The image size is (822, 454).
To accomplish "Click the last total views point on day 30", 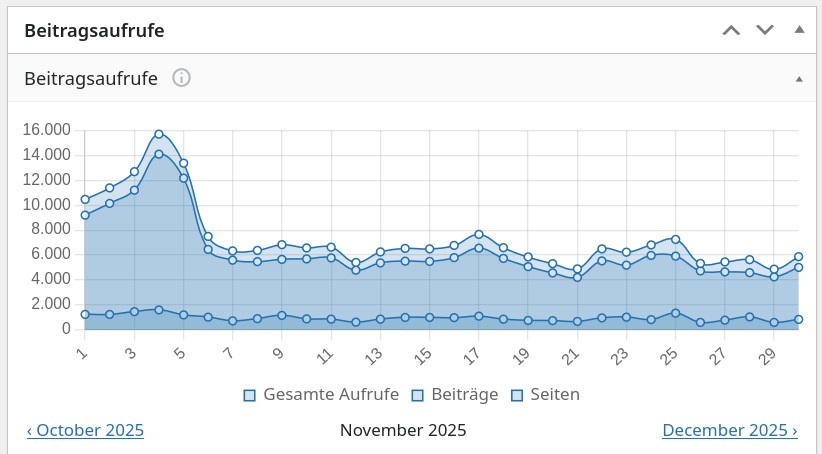I will (799, 257).
